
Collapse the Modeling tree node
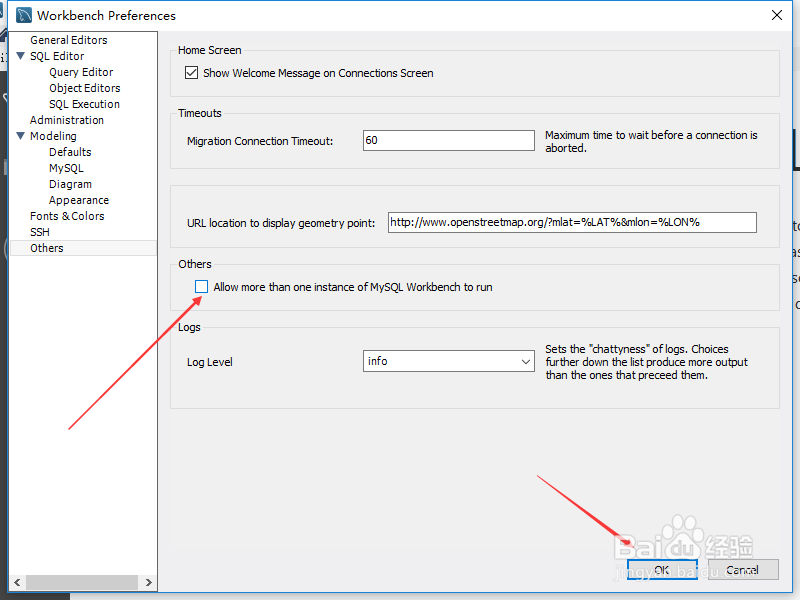pyautogui.click(x=21, y=136)
